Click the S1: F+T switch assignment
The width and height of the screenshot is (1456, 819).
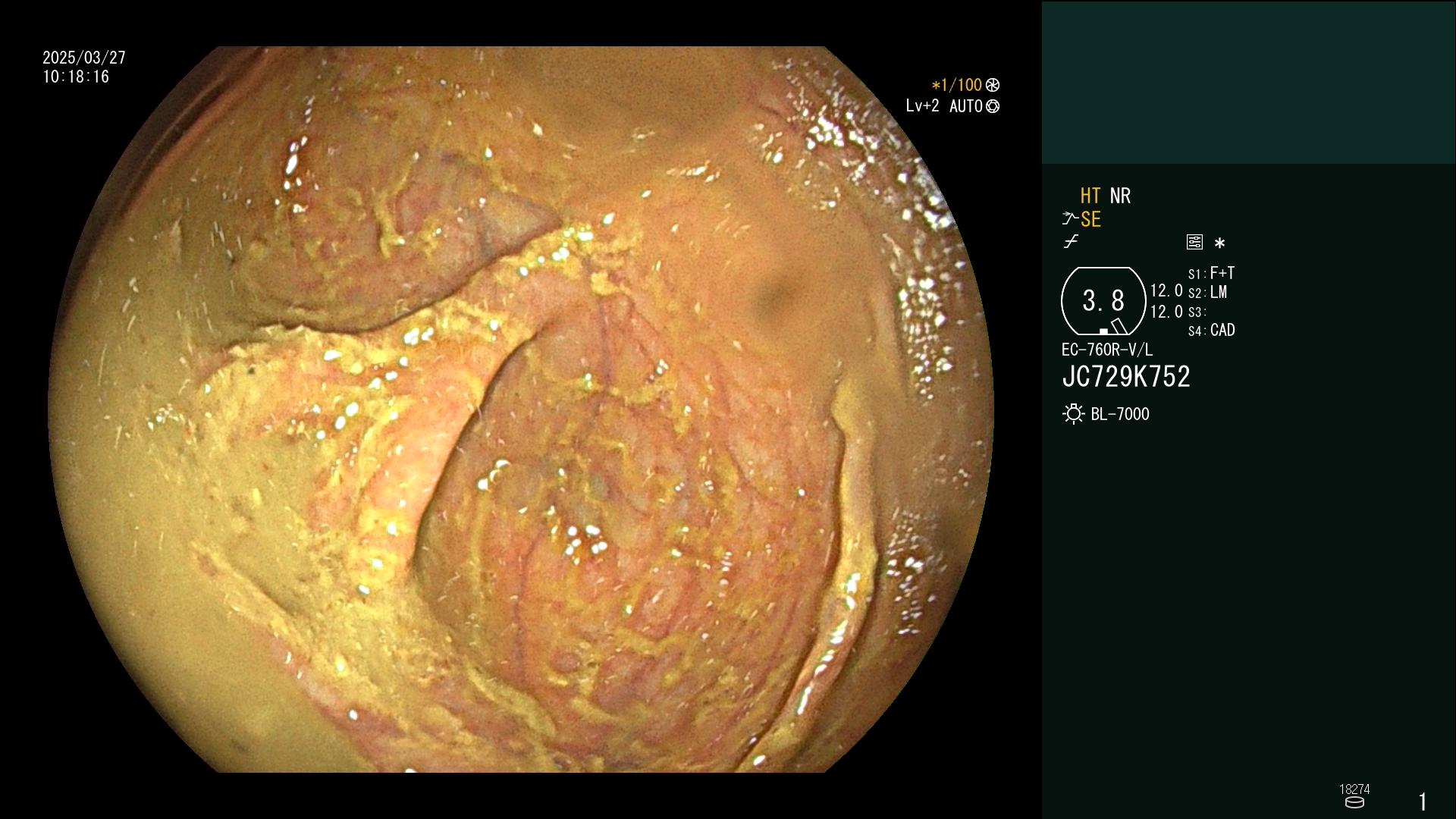coord(1211,273)
